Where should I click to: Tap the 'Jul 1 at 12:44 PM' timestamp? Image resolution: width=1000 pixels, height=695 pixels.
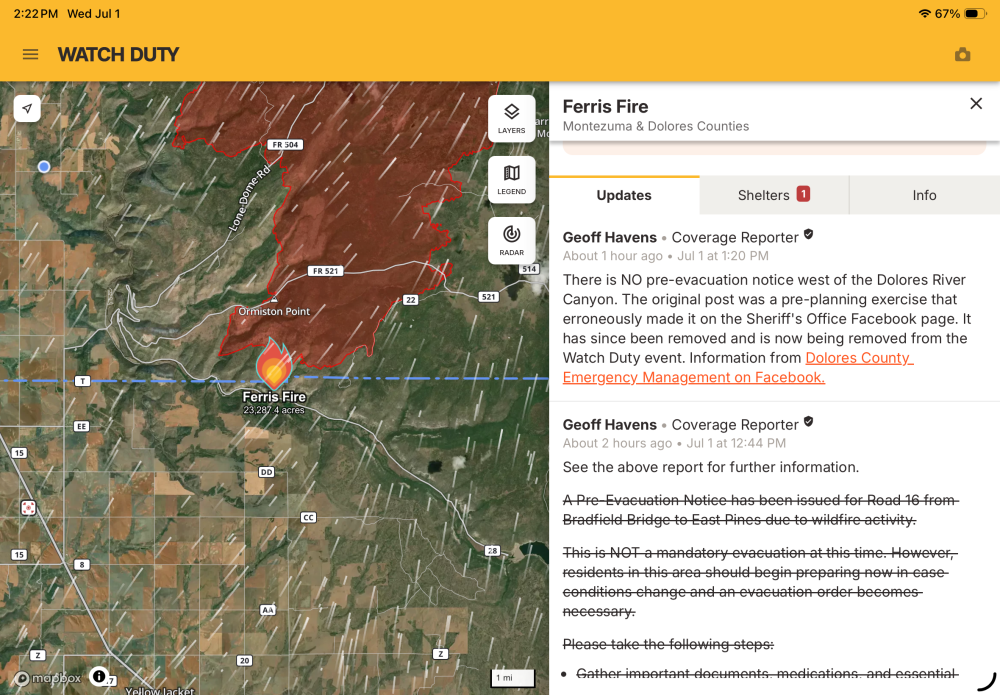736,443
